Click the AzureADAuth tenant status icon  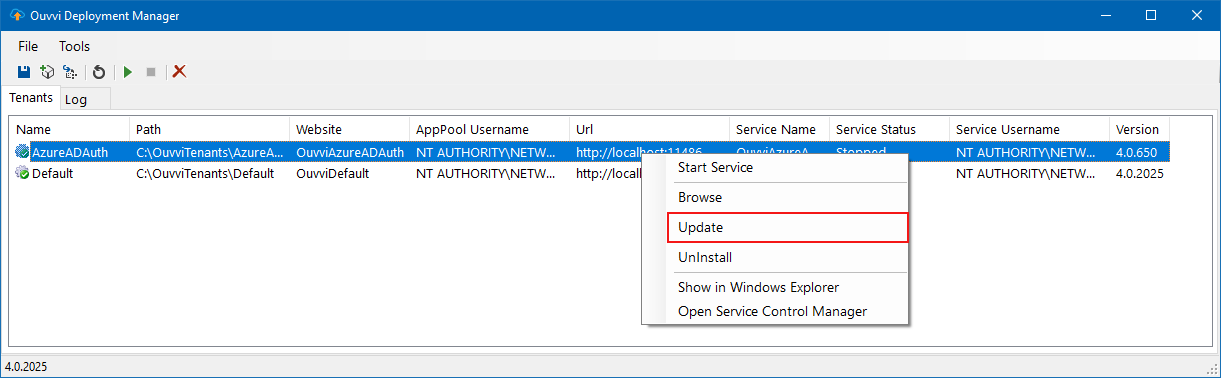point(23,152)
